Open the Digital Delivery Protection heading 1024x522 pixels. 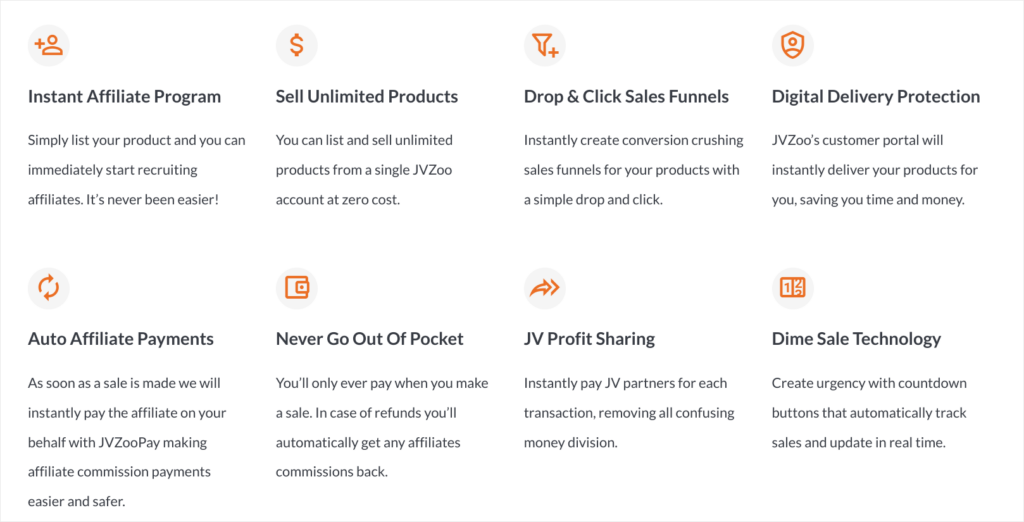(876, 97)
